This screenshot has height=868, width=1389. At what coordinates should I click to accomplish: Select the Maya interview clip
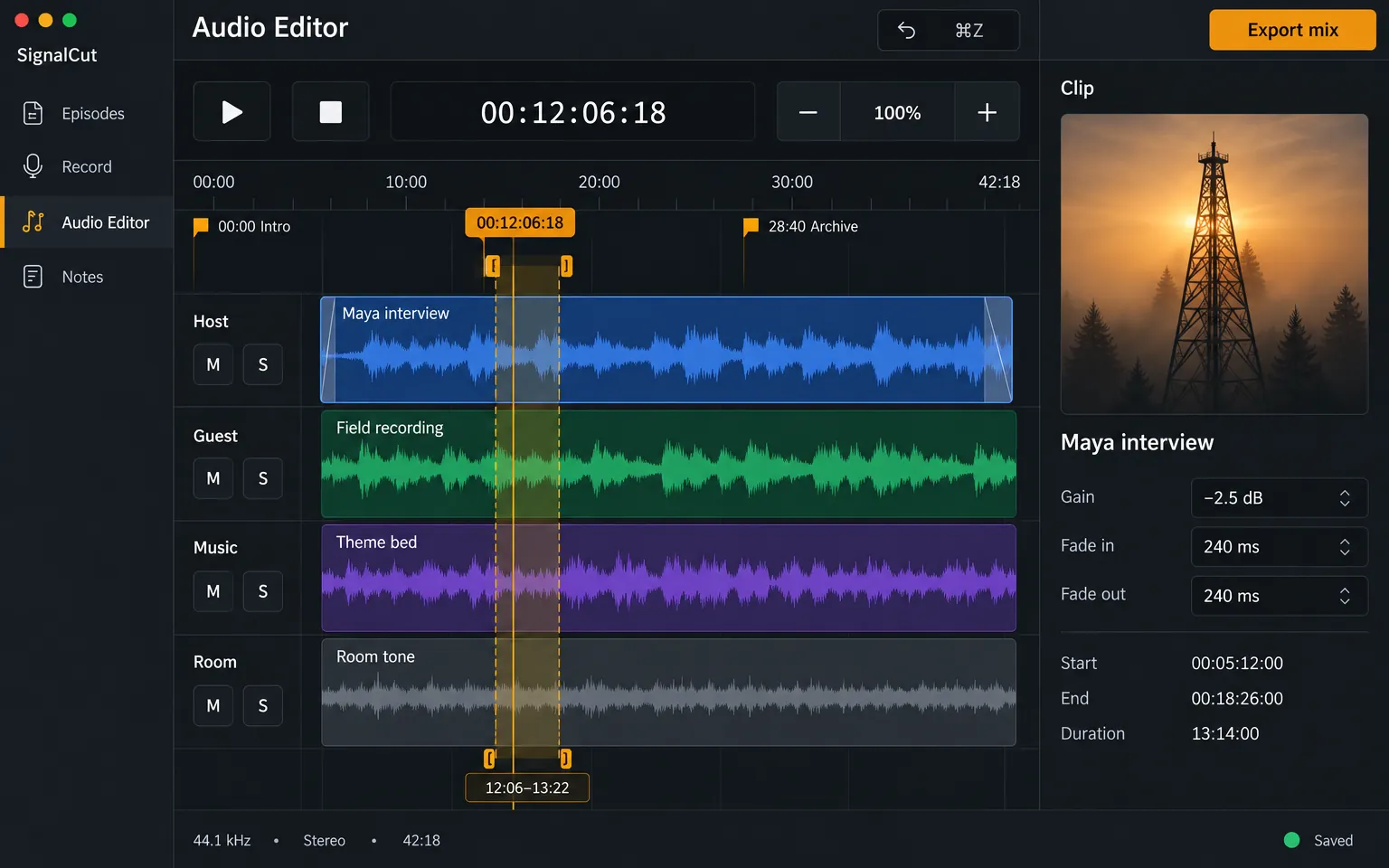point(666,350)
